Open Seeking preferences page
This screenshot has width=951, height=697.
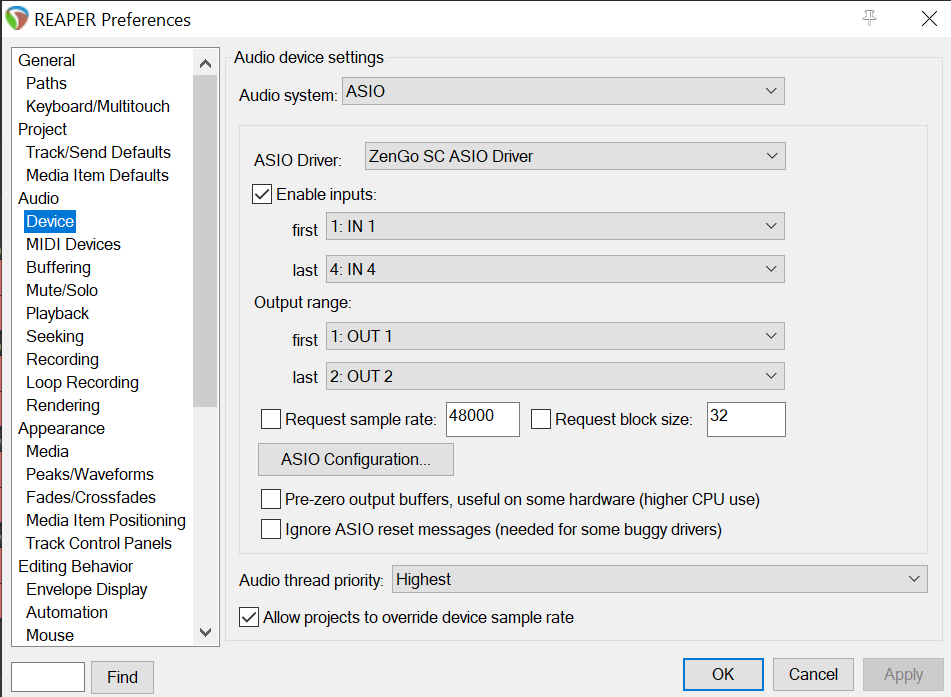tap(55, 336)
